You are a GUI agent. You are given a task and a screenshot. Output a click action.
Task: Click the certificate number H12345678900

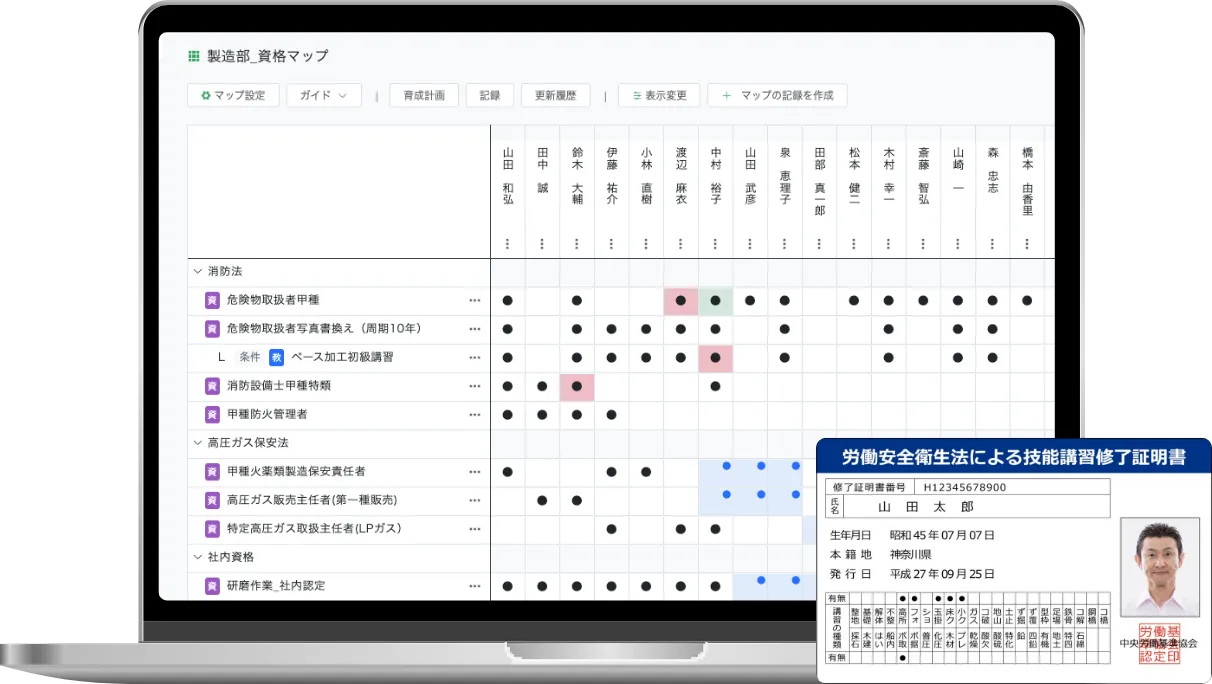point(965,487)
